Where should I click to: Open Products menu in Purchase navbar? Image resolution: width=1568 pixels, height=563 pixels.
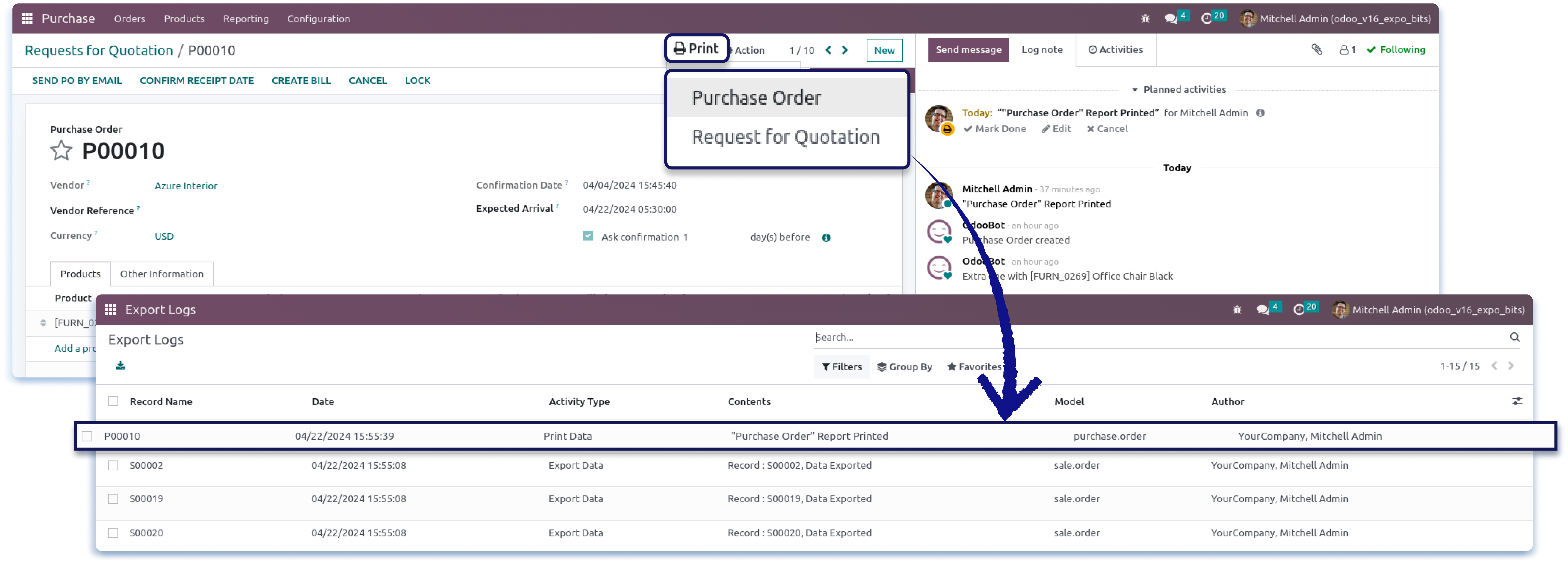[184, 19]
